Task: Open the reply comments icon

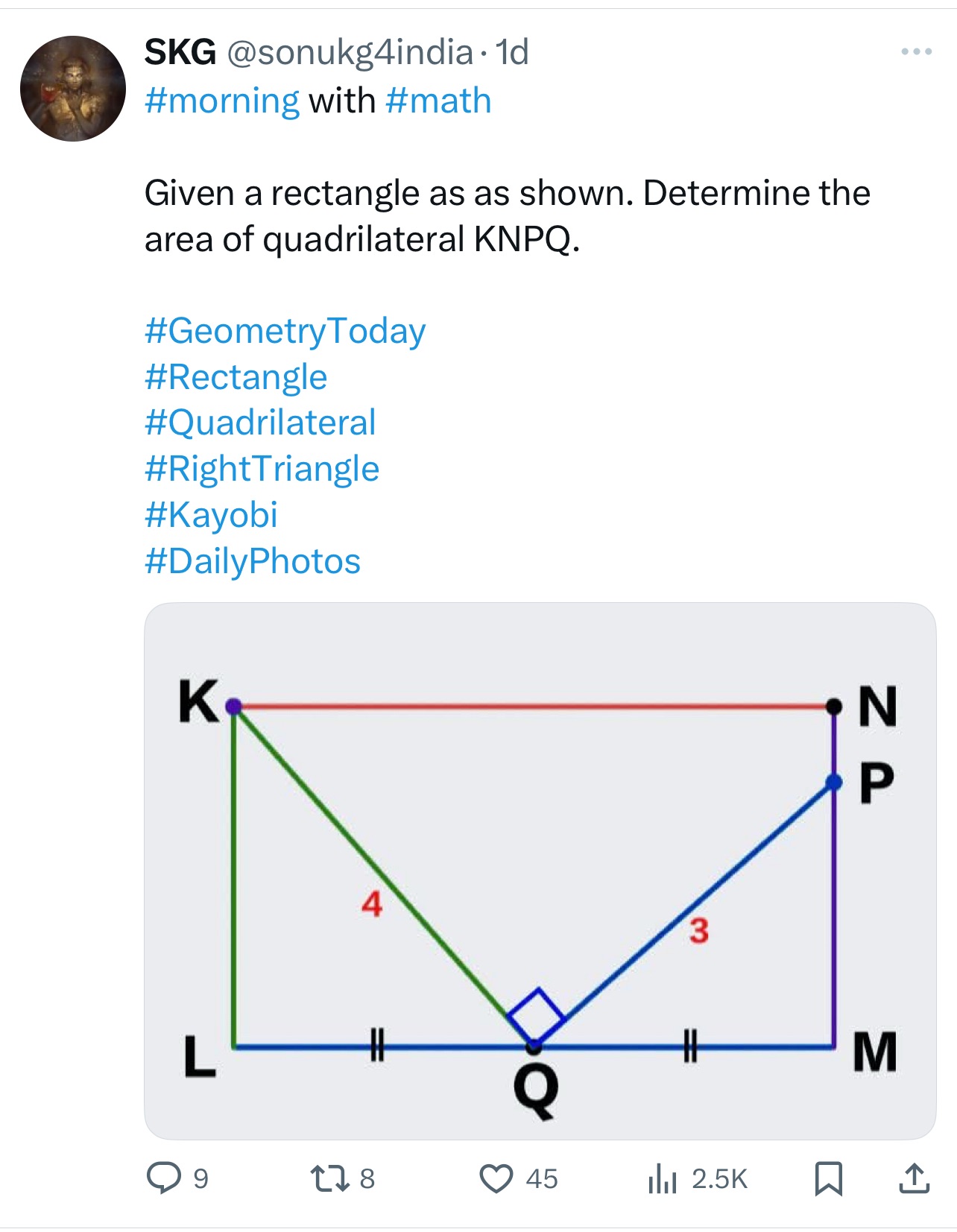Action: [164, 1178]
